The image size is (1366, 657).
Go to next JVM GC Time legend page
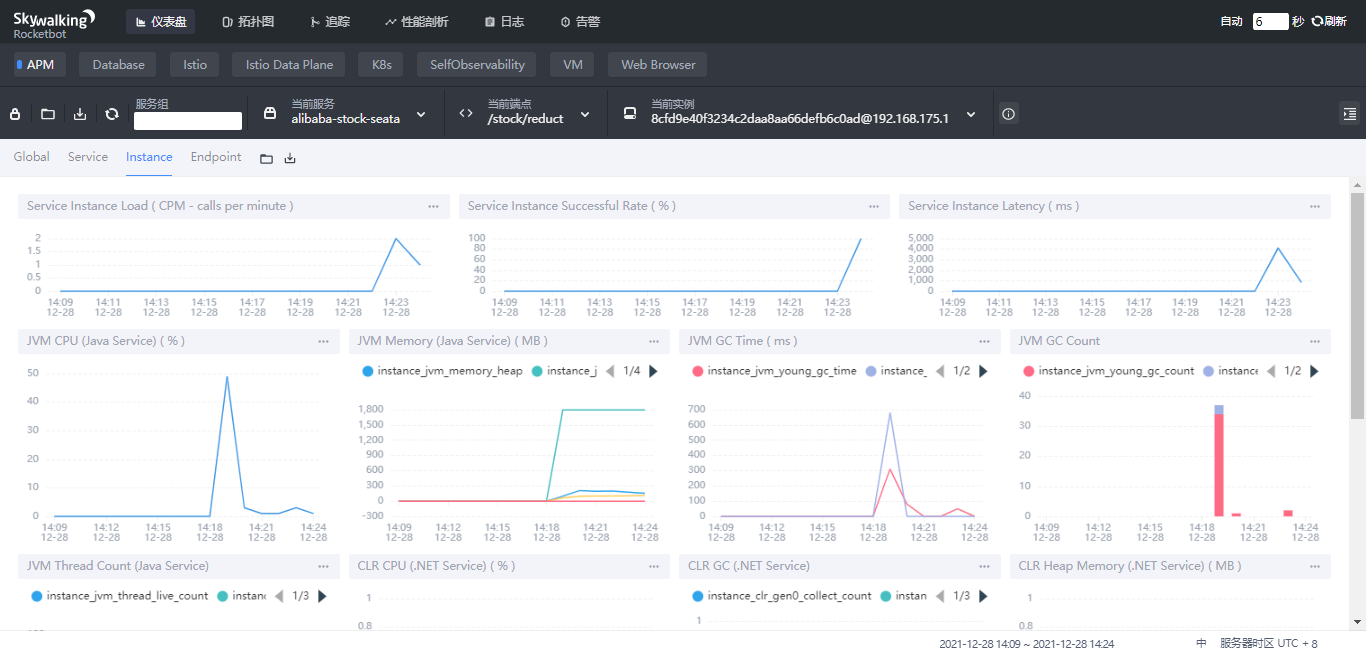983,371
